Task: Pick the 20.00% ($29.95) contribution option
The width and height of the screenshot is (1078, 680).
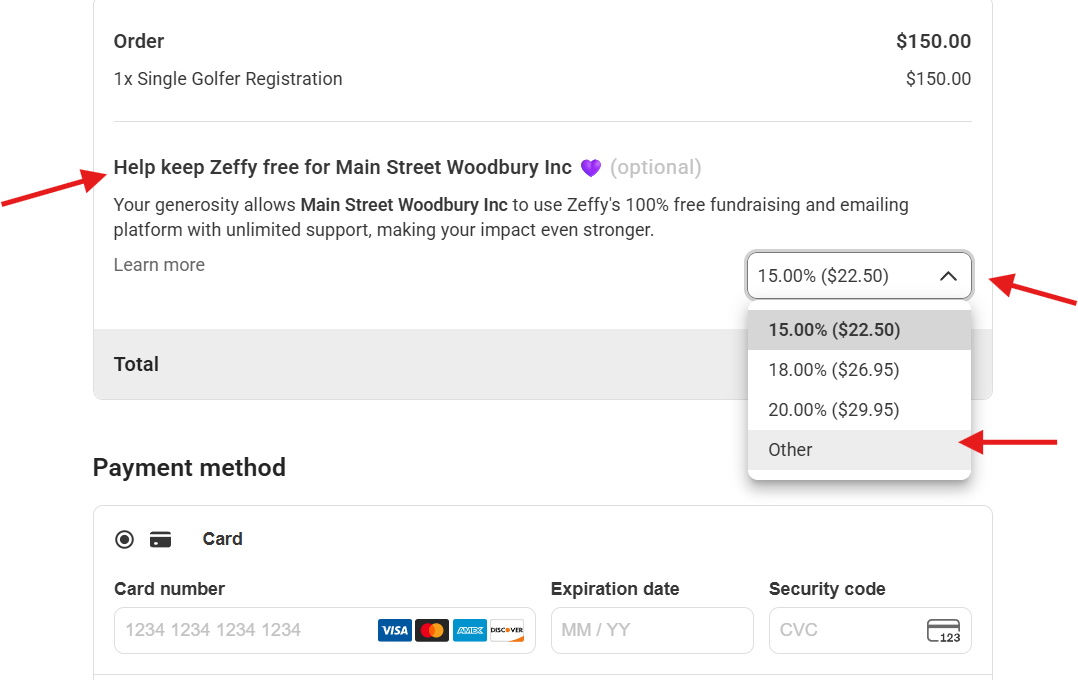Action: point(859,410)
